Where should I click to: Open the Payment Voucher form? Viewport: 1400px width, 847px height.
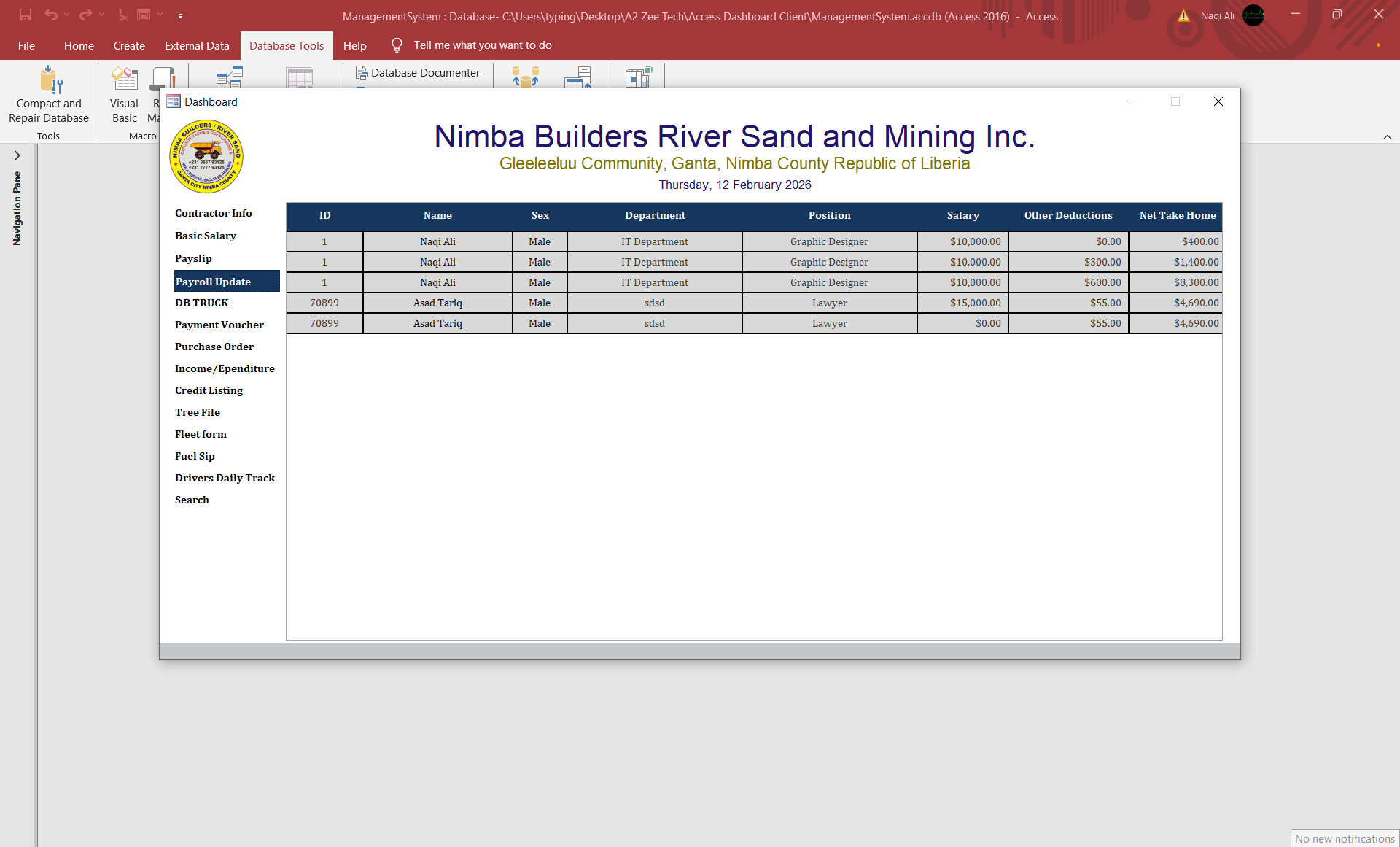click(x=219, y=325)
